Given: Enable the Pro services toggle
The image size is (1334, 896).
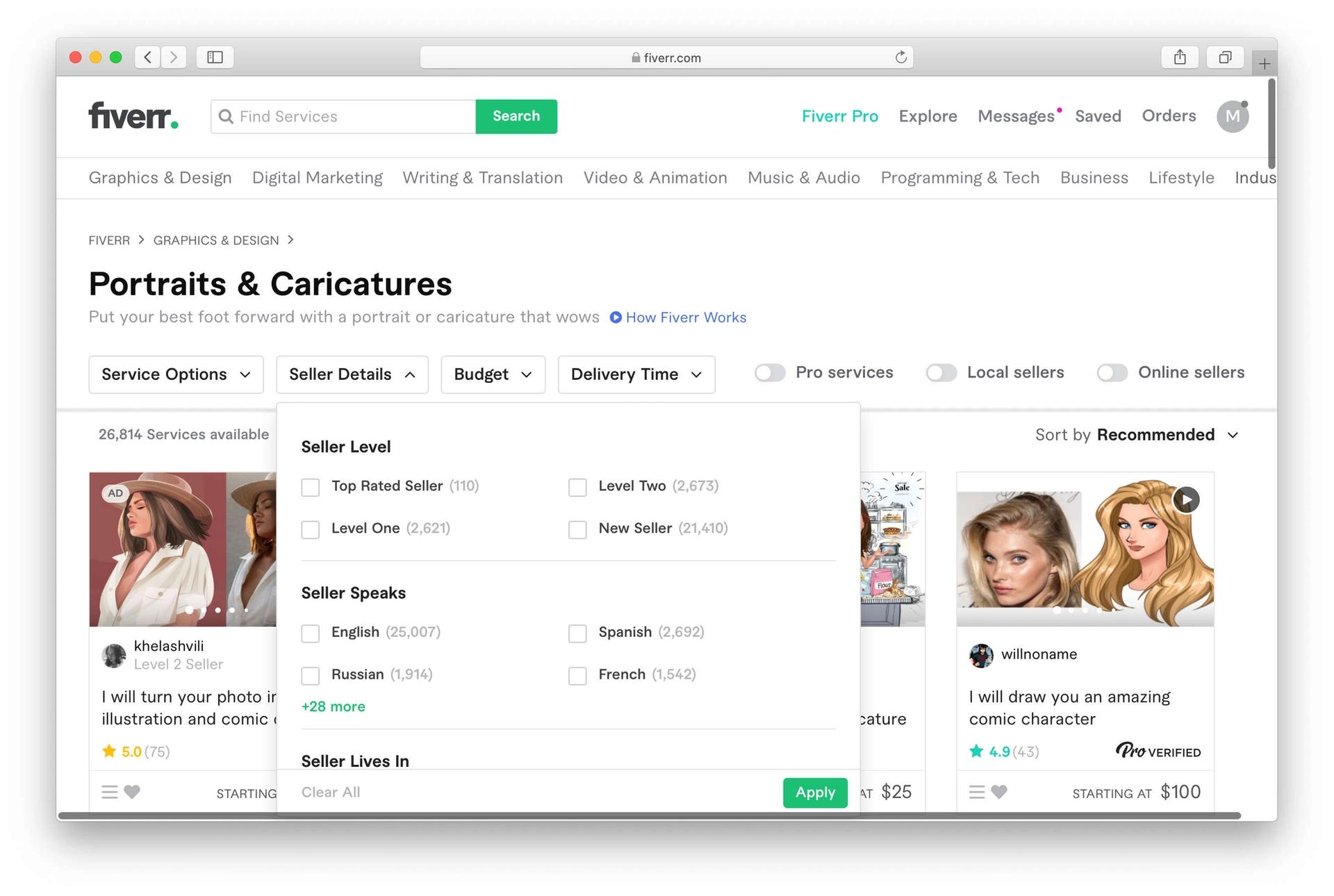Looking at the screenshot, I should (x=770, y=373).
